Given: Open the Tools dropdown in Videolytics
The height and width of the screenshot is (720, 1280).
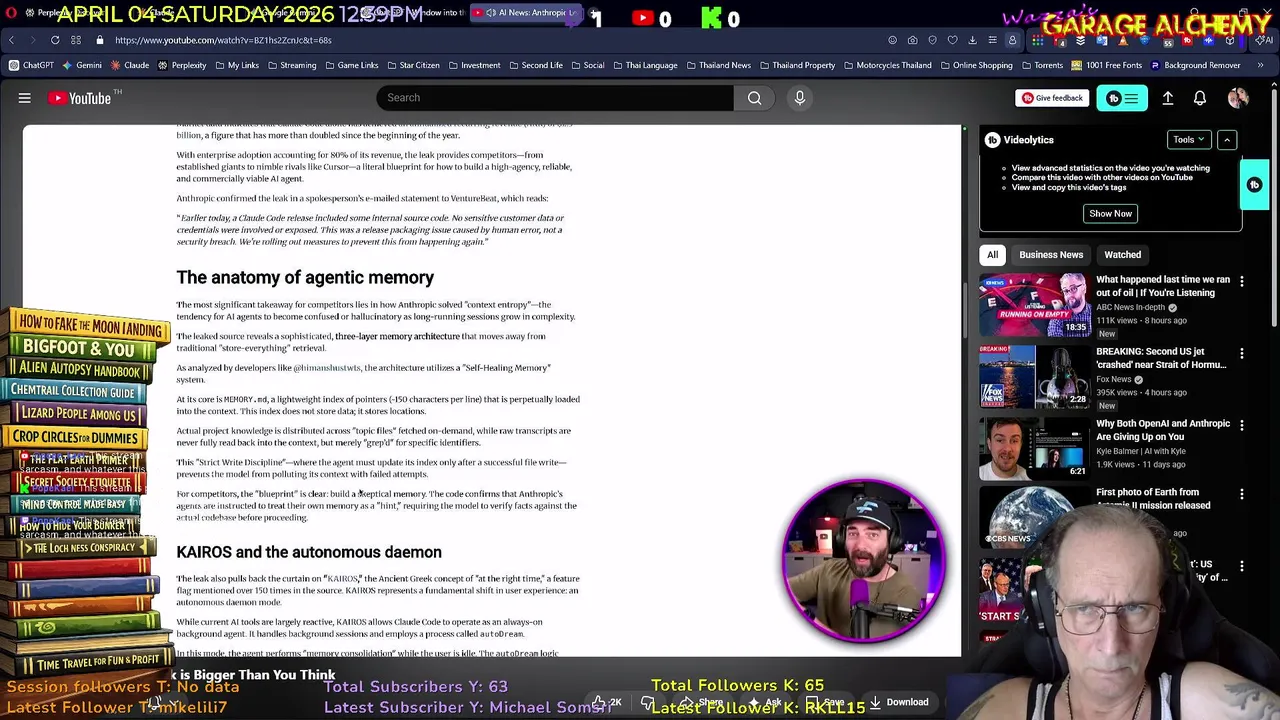Looking at the screenshot, I should (x=1189, y=140).
